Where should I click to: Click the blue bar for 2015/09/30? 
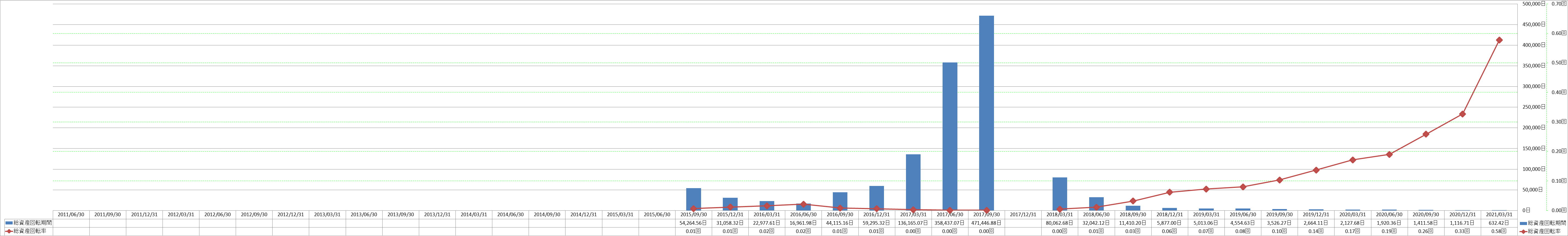pyautogui.click(x=693, y=199)
